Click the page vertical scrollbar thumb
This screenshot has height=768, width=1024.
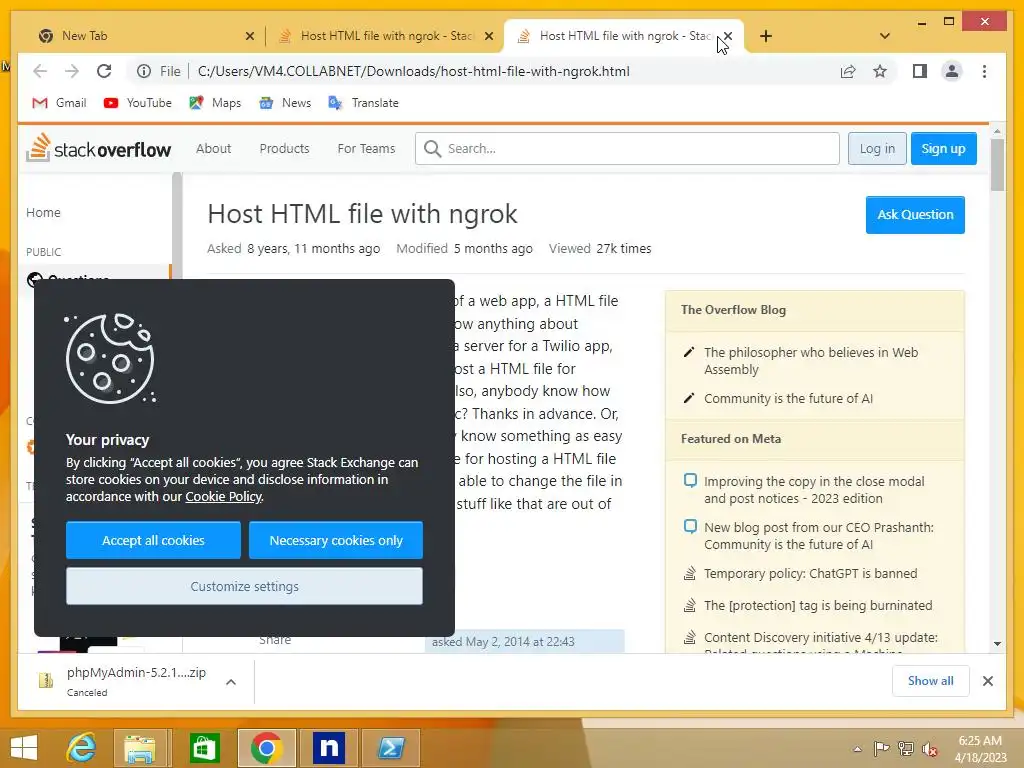click(x=997, y=165)
